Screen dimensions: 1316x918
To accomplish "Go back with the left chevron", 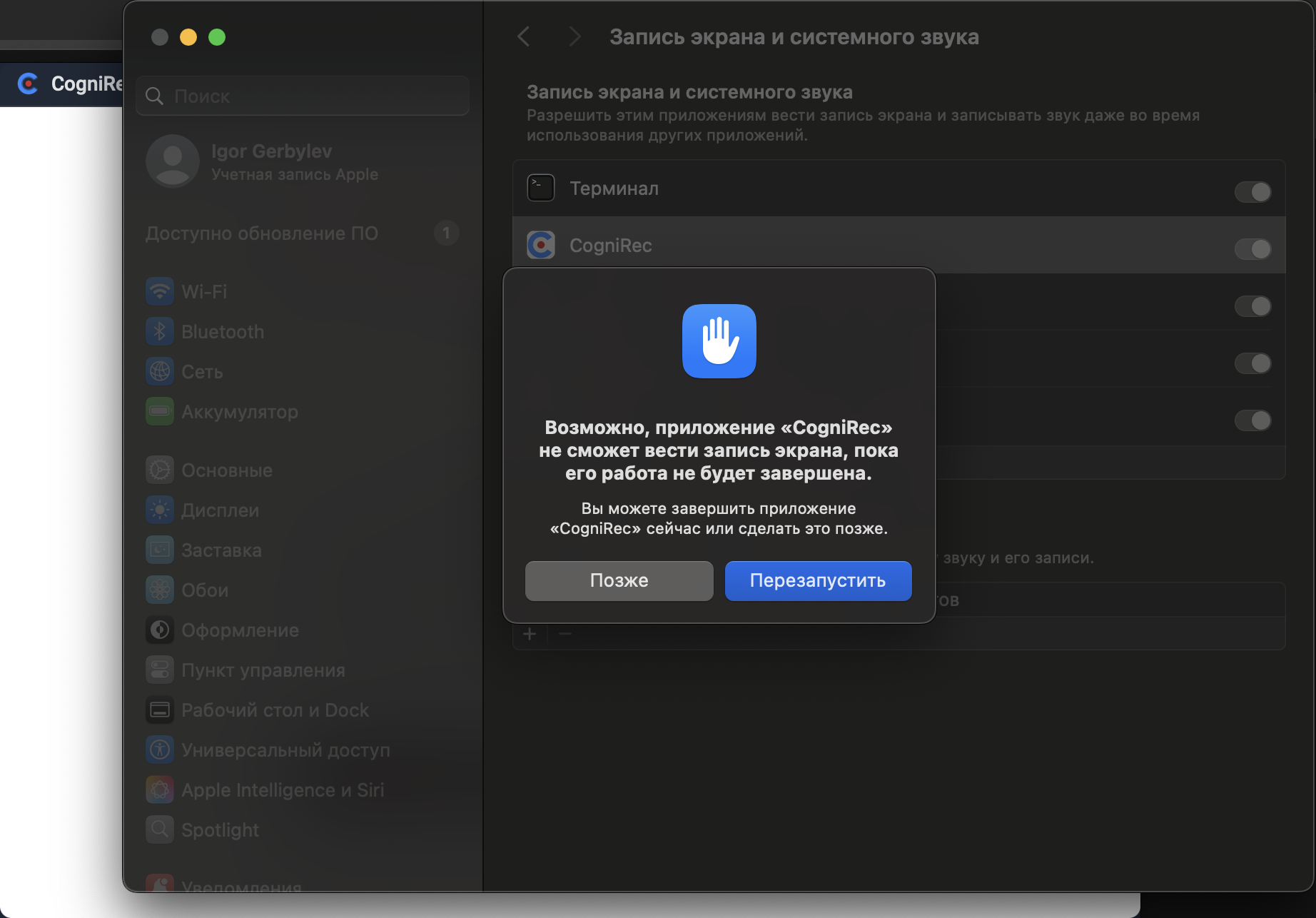I will (524, 36).
